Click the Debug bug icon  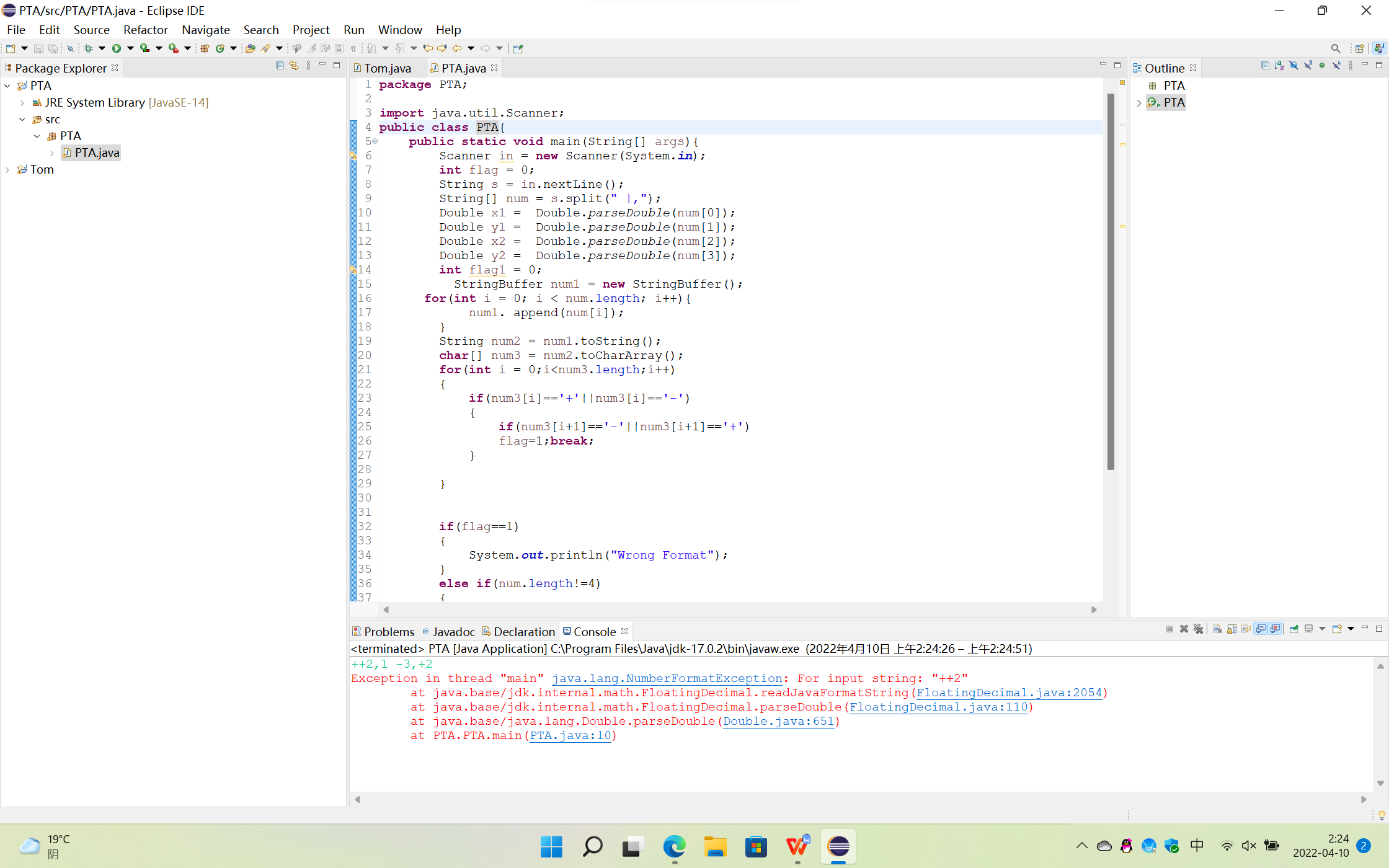coord(89,48)
